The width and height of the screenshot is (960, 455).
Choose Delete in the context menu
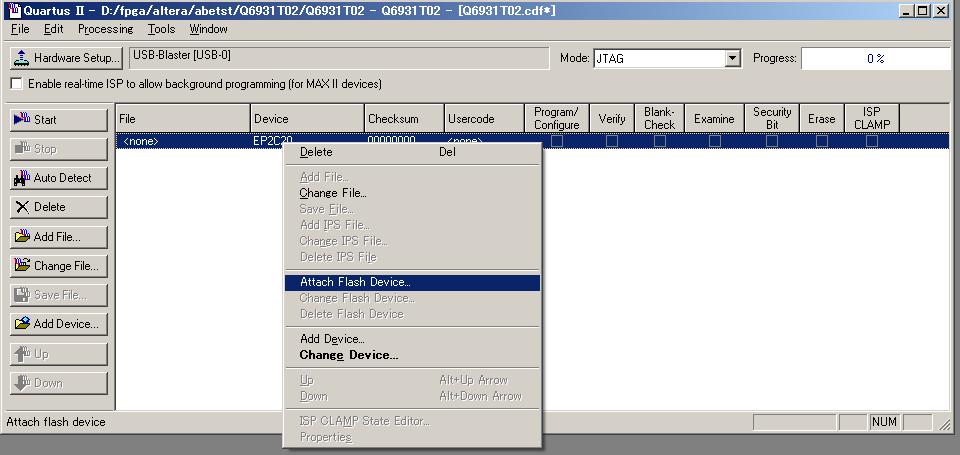coord(412,152)
